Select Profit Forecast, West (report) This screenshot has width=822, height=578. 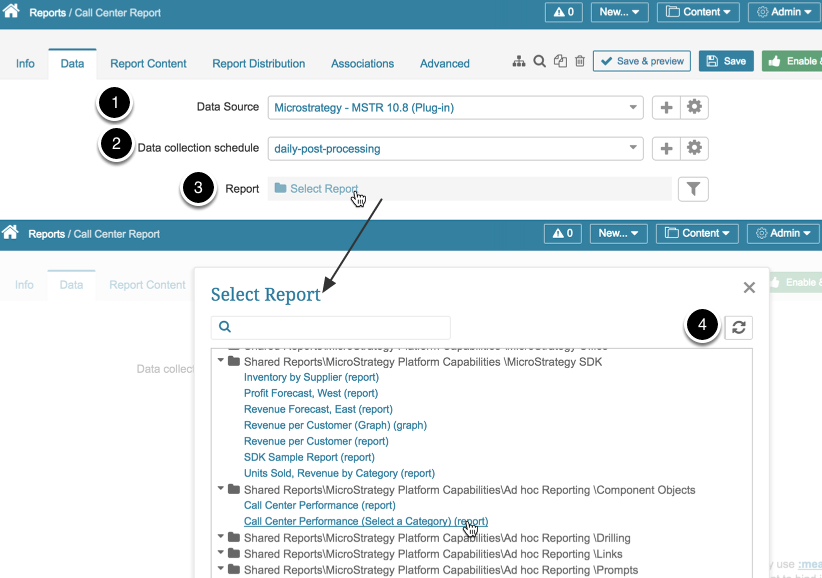pyautogui.click(x=311, y=393)
